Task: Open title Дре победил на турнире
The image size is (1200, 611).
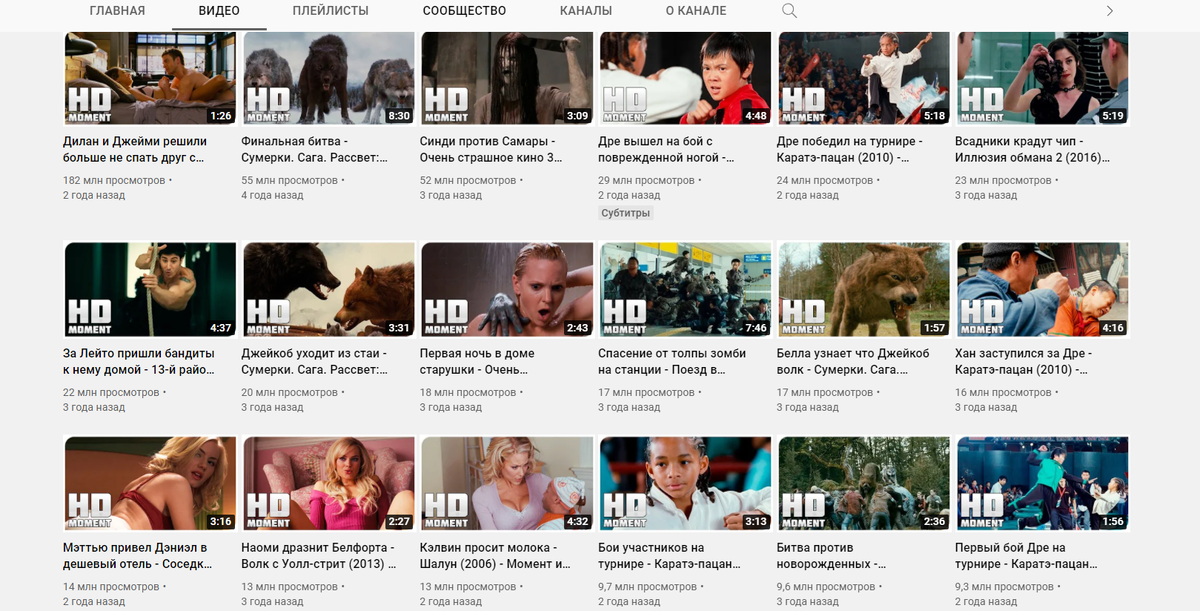Action: [850, 150]
